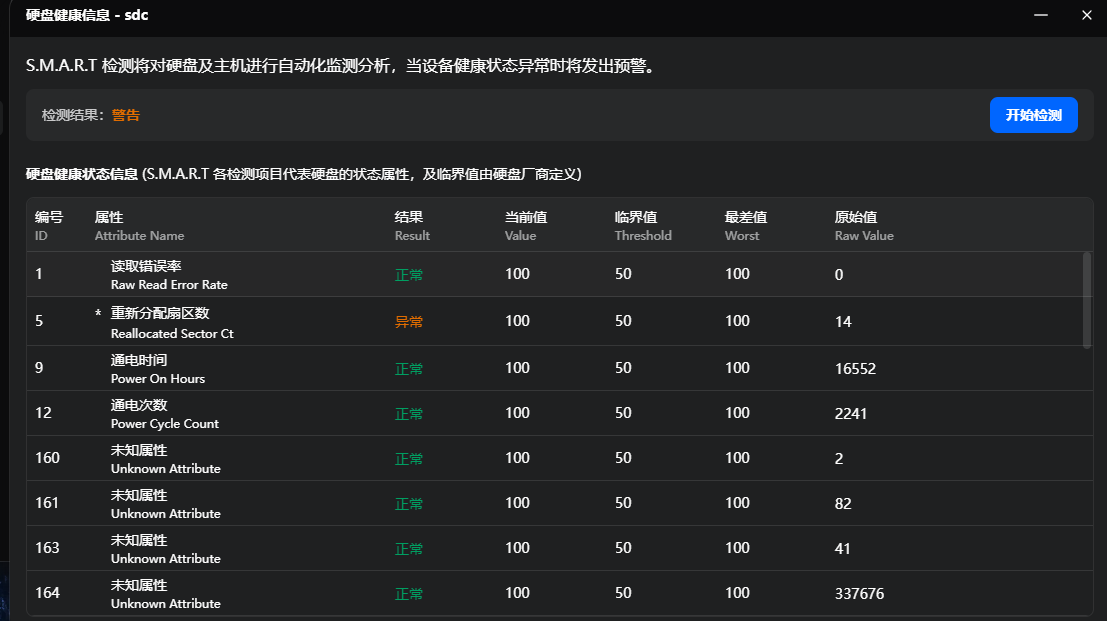Screen dimensions: 1107x621
Task: Click the asterisk marker beside 重新分配扇区数
Action: 98,314
